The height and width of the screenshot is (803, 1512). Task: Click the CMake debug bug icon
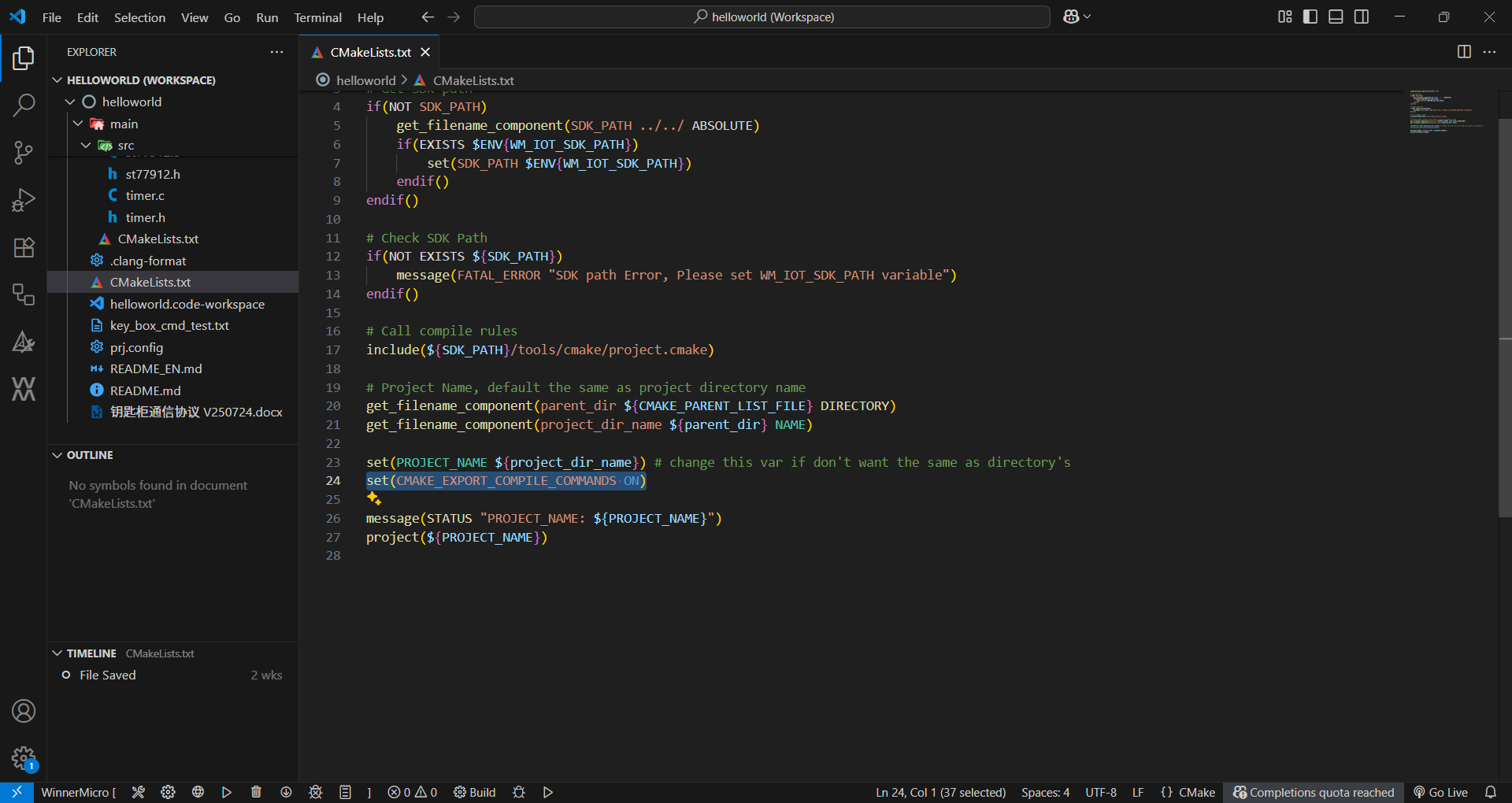pyautogui.click(x=519, y=792)
